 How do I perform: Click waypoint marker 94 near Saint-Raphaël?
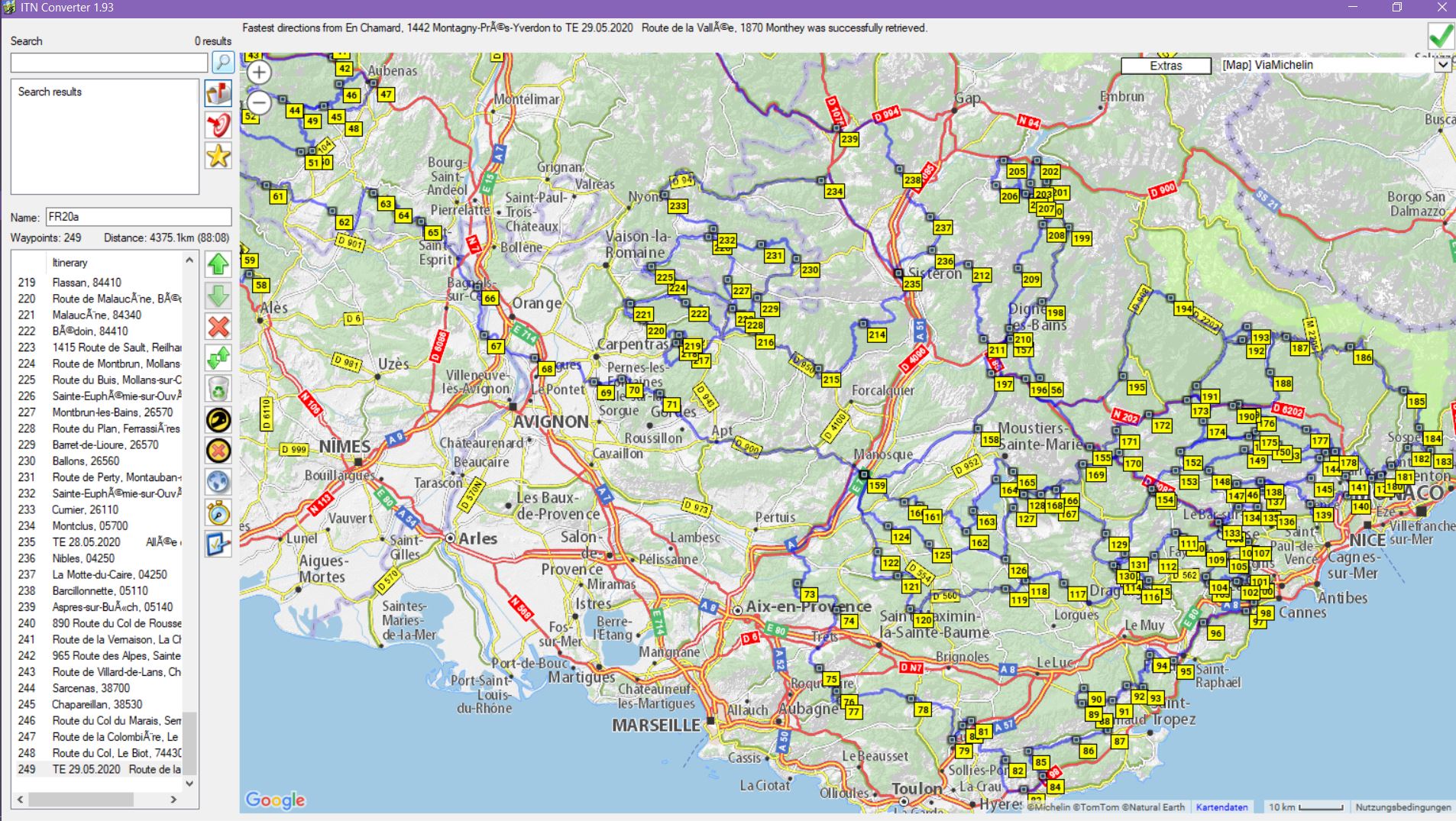tap(1161, 666)
